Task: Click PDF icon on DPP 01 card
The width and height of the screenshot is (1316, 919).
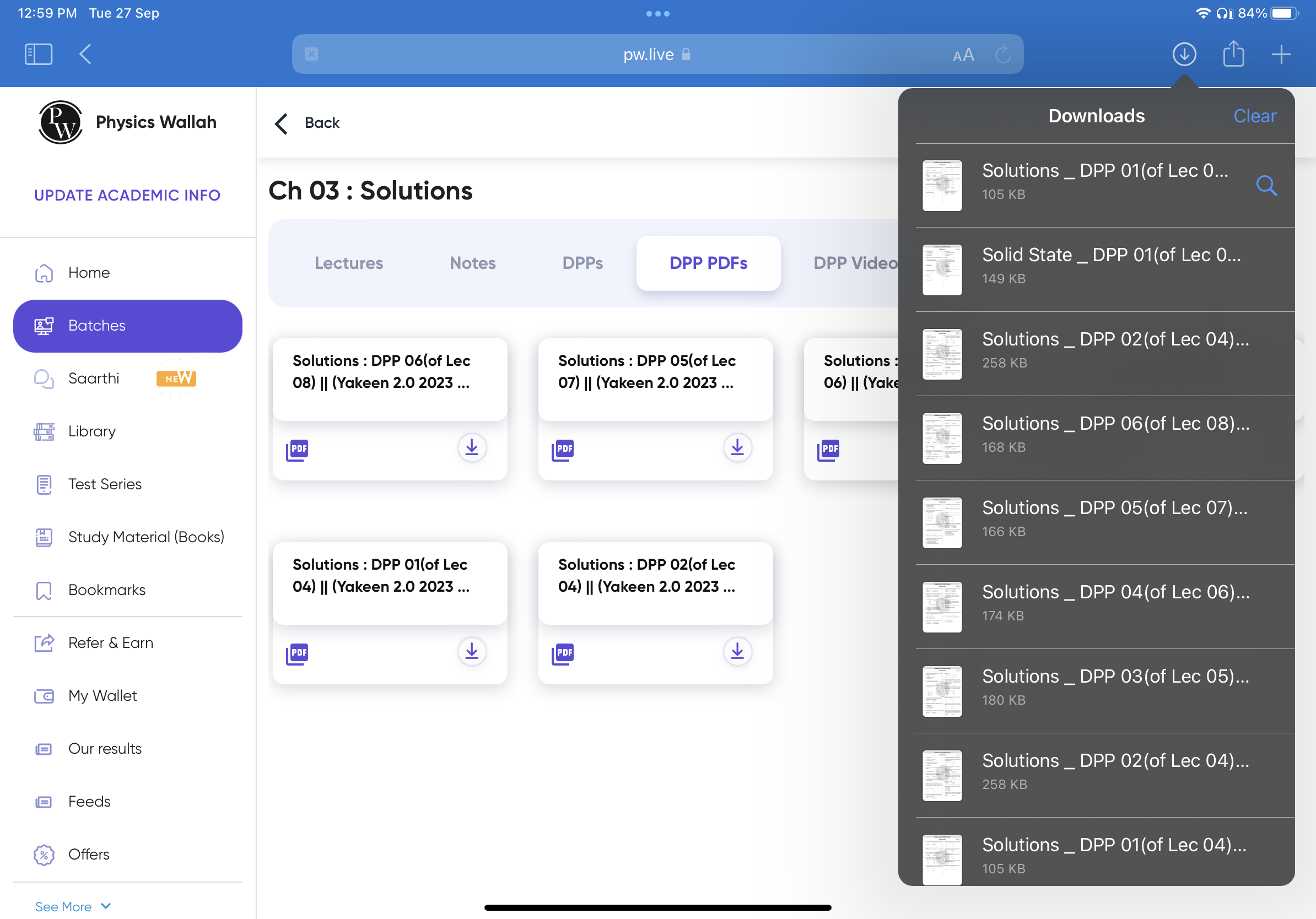Action: [297, 654]
